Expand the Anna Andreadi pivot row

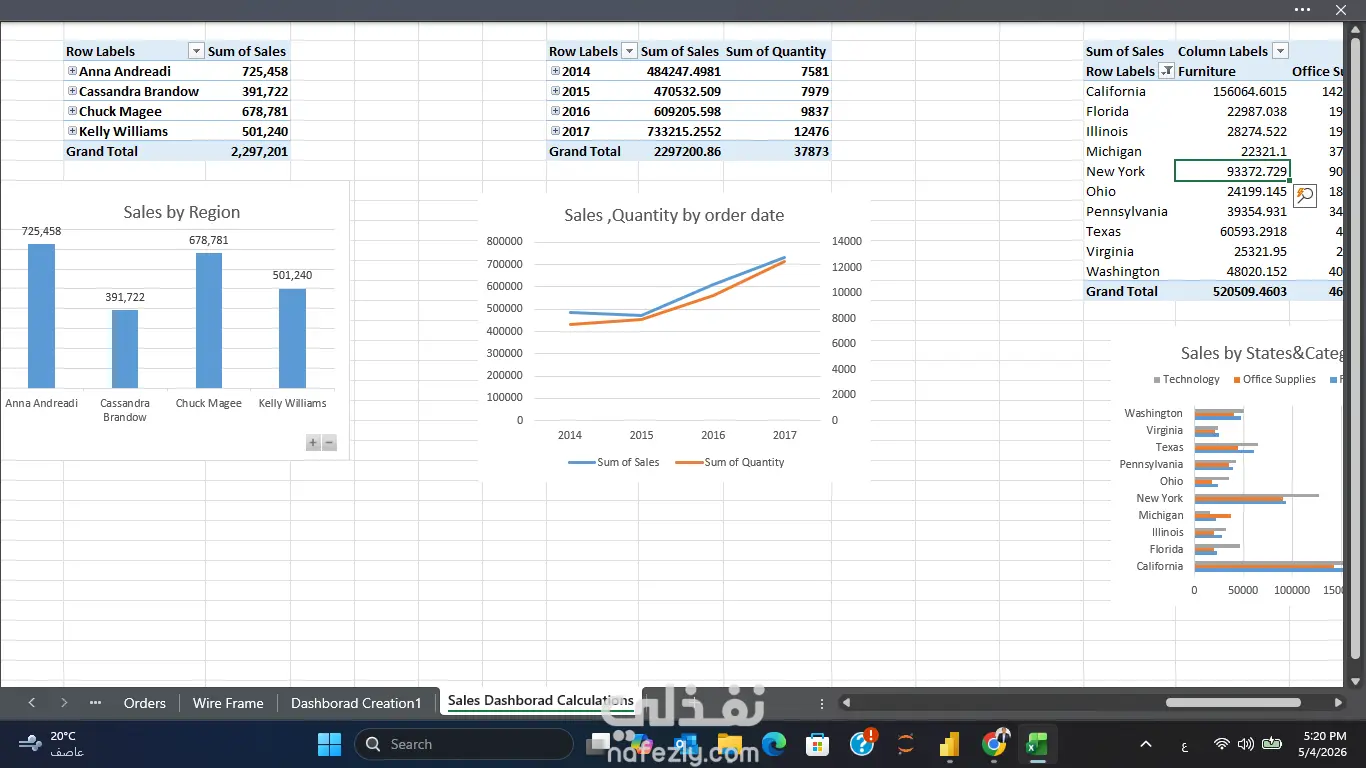pos(72,71)
